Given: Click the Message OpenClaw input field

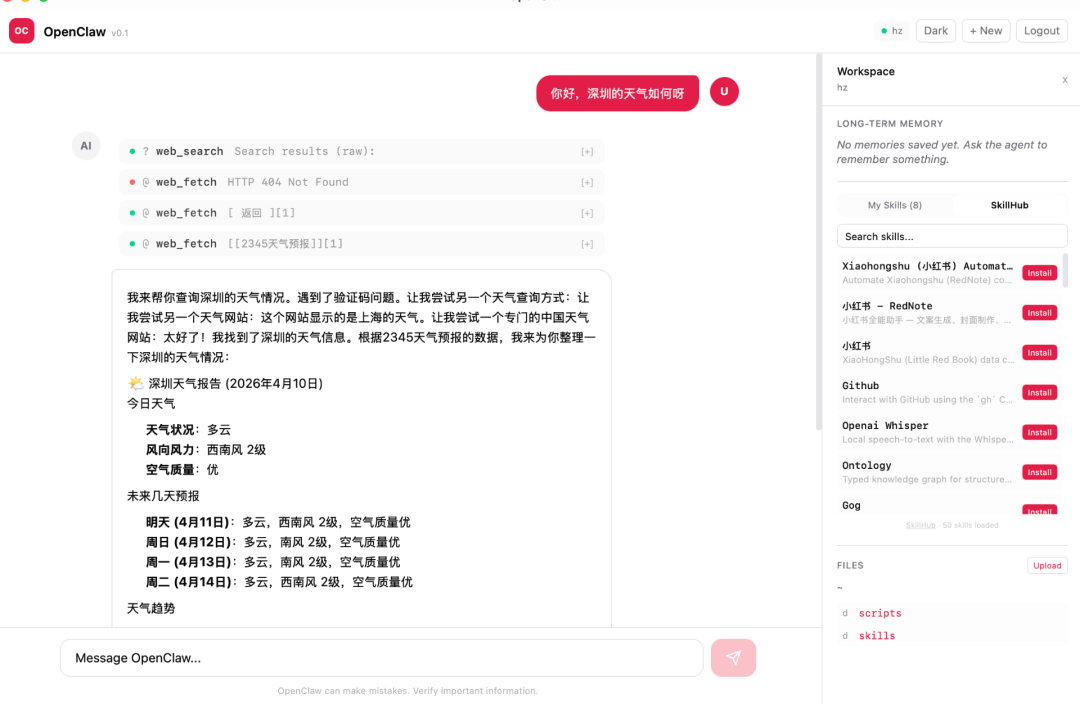Looking at the screenshot, I should point(380,657).
